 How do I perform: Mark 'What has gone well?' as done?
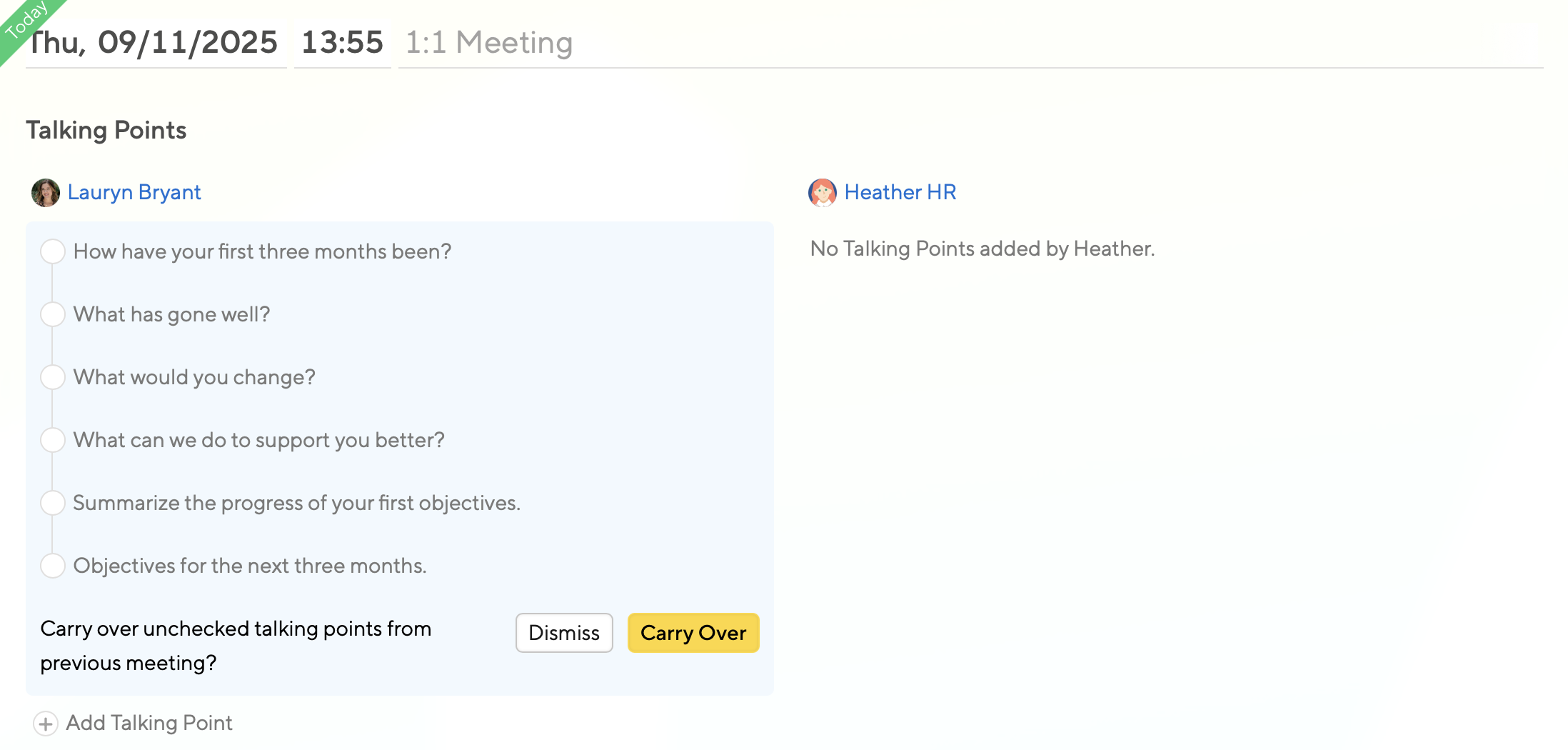53,314
